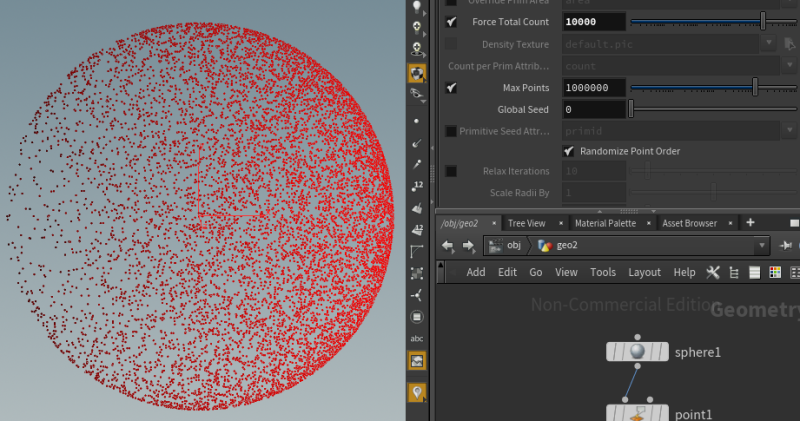The height and width of the screenshot is (421, 800).
Task: Disable Randomize Point Order checkbox
Action: [569, 151]
